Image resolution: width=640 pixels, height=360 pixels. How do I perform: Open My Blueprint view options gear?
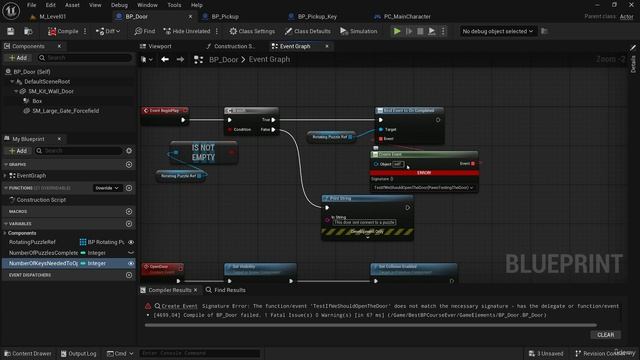click(129, 151)
